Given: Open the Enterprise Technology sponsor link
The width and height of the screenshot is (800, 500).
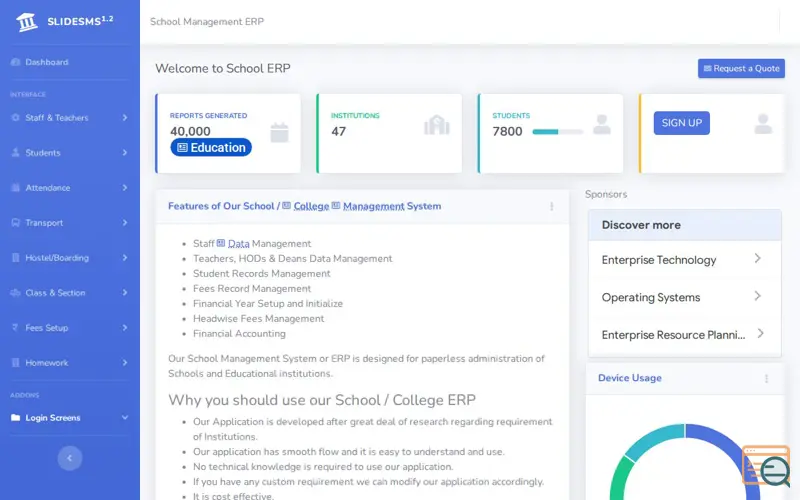Looking at the screenshot, I should point(684,260).
